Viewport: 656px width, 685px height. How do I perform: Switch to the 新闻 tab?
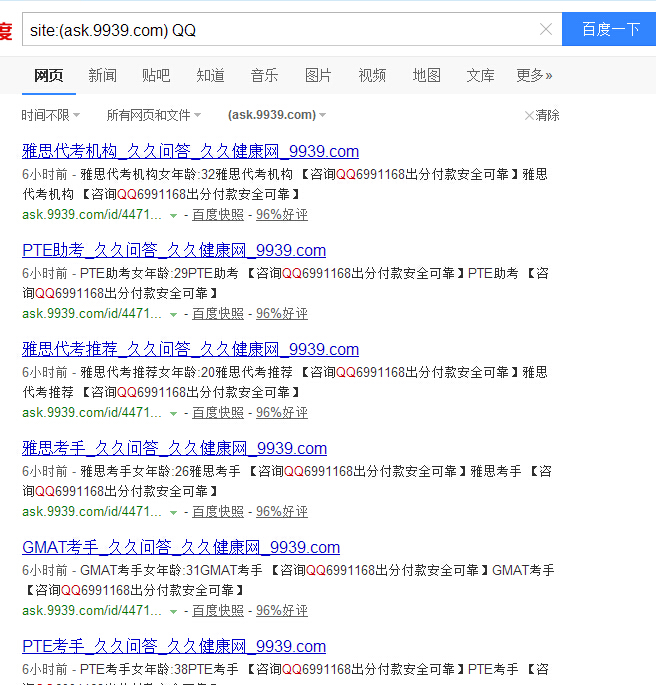[x=103, y=76]
